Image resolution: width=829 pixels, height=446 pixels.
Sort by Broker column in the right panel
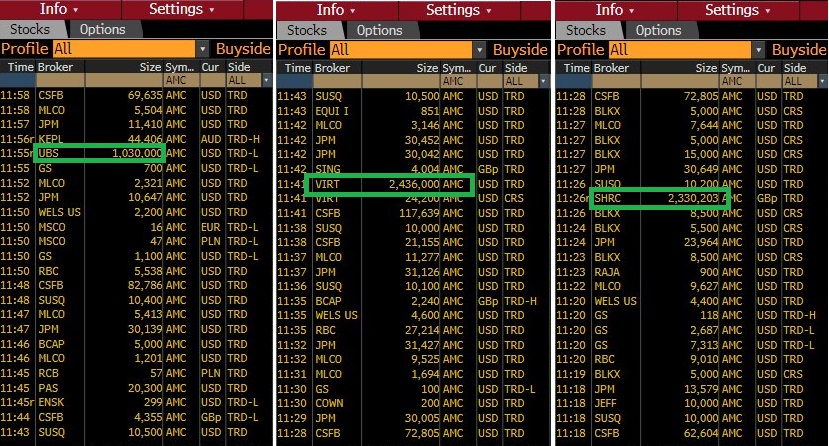(616, 68)
